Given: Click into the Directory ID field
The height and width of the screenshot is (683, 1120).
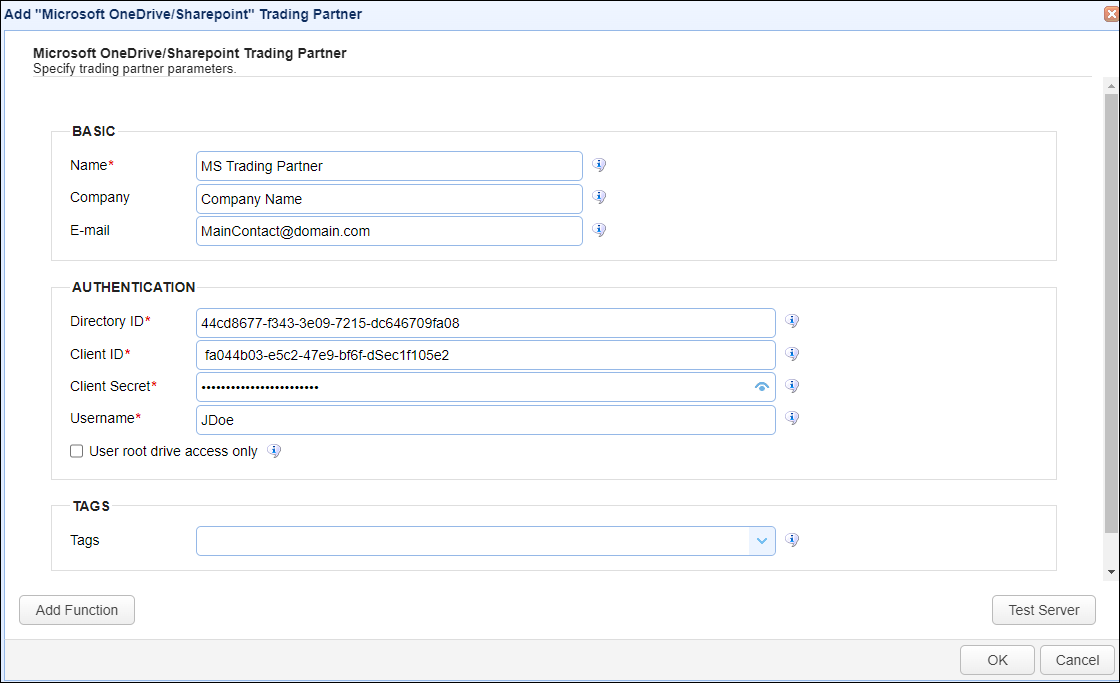Looking at the screenshot, I should point(486,323).
